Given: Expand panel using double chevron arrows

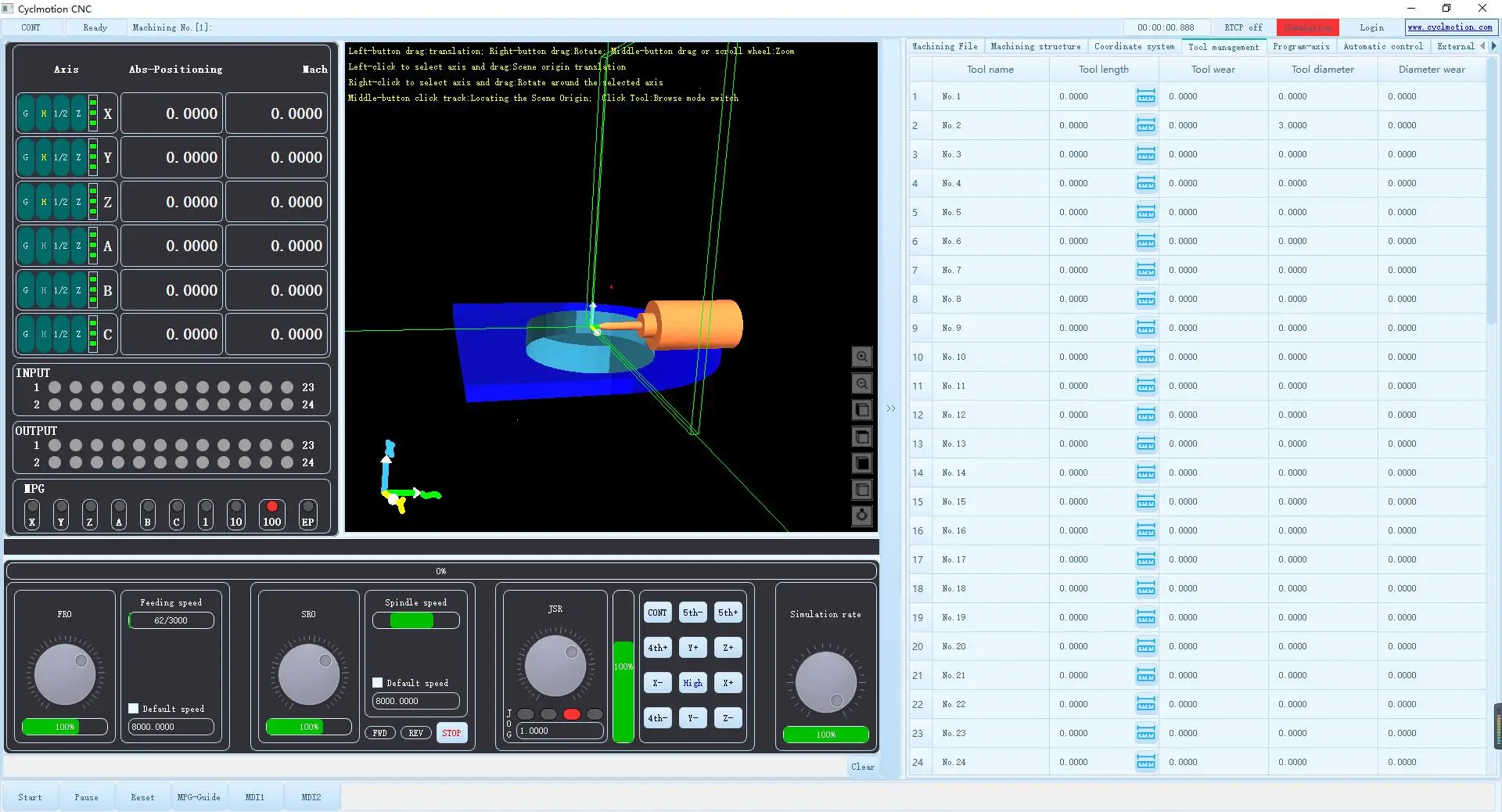Looking at the screenshot, I should pyautogui.click(x=891, y=408).
